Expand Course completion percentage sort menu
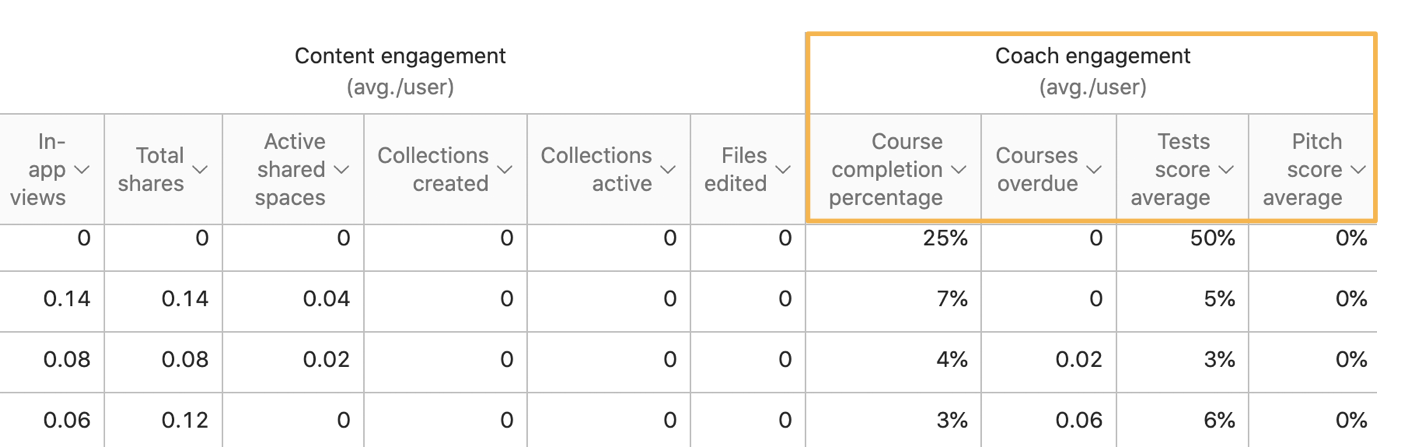The width and height of the screenshot is (1410, 447). (959, 170)
